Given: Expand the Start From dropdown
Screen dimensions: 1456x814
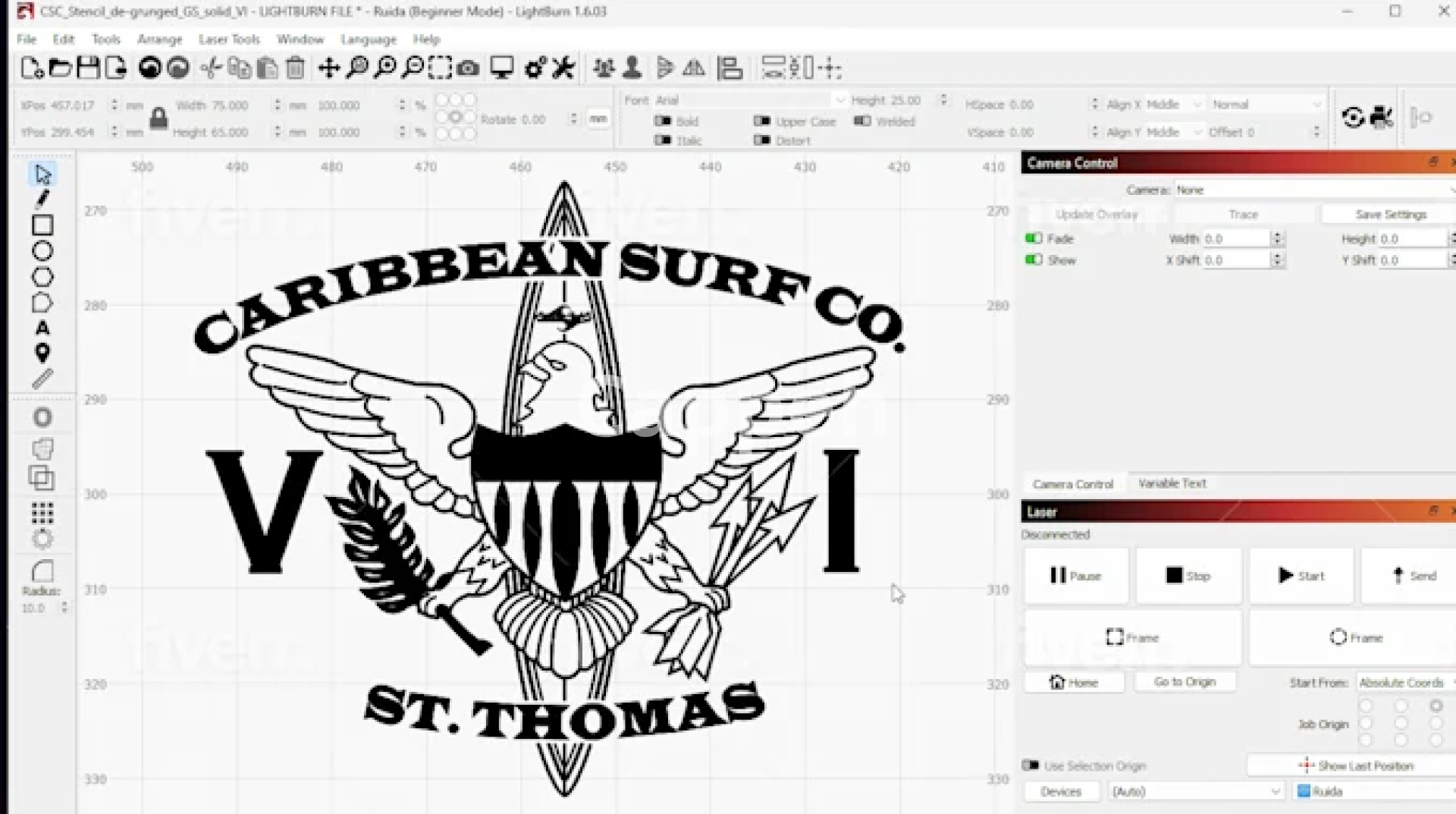Looking at the screenshot, I should (x=1404, y=683).
